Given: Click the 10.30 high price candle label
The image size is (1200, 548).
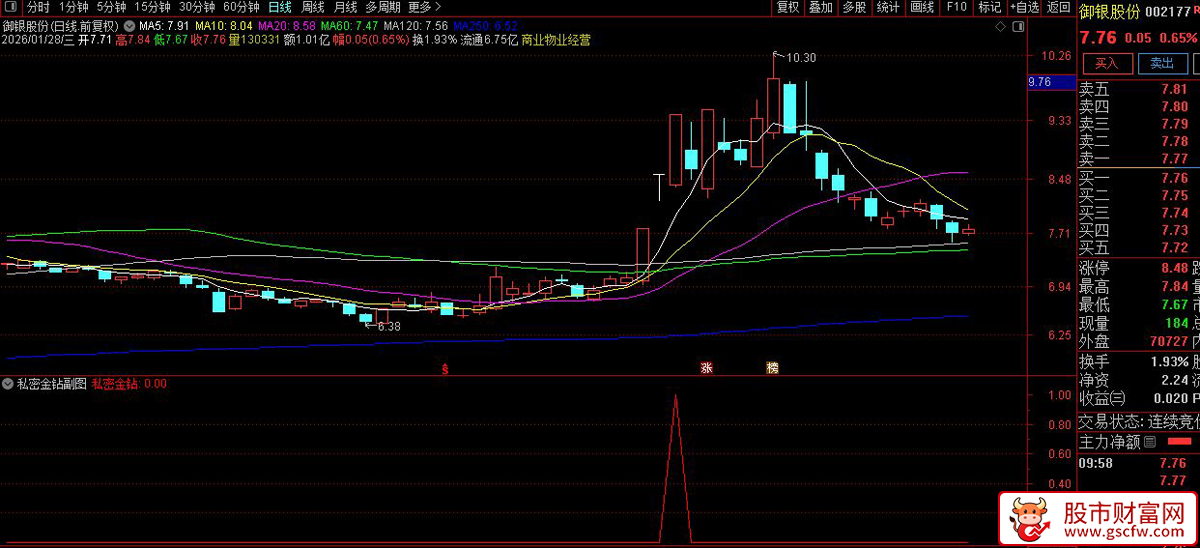Looking at the screenshot, I should click(x=801, y=58).
